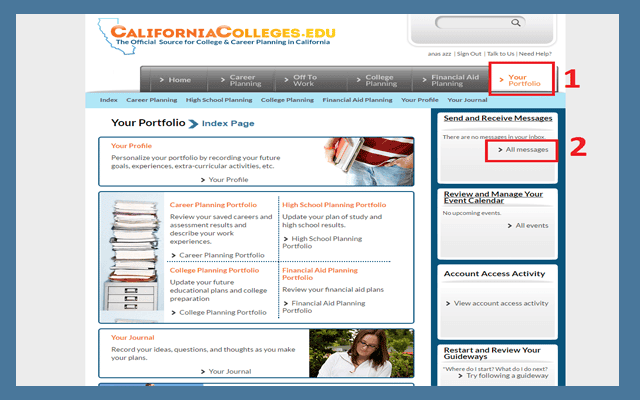The width and height of the screenshot is (640, 400).
Task: Select High School Planning in sub-navigation
Action: pos(219,100)
